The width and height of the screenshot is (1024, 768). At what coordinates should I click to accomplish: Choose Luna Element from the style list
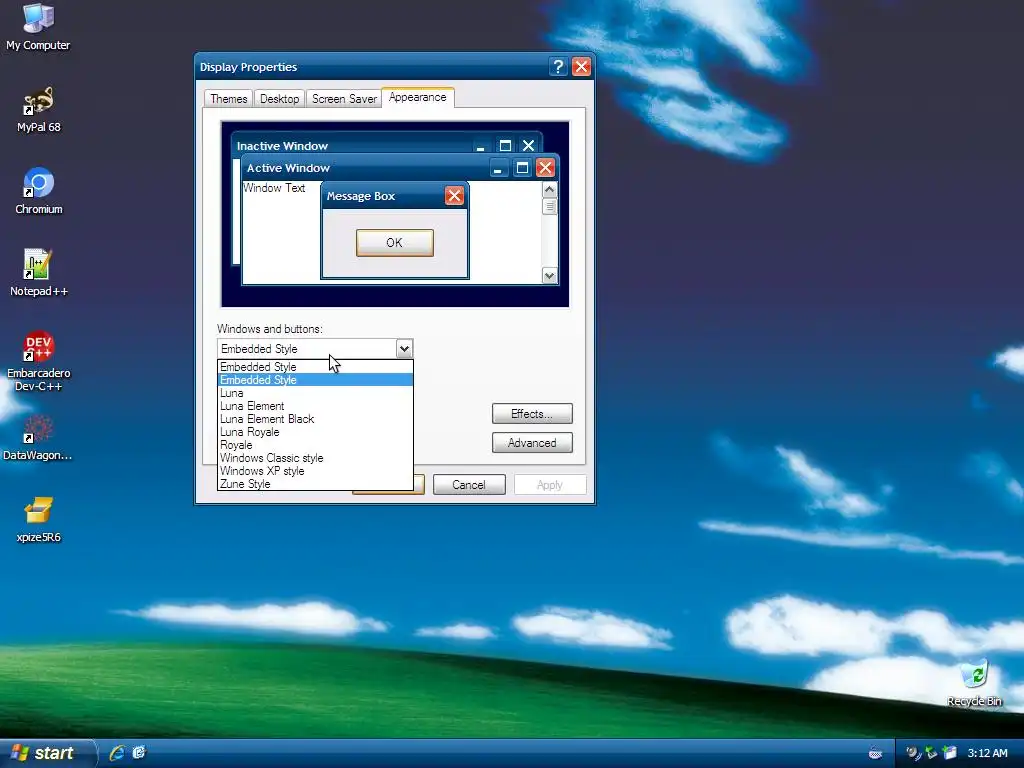pyautogui.click(x=315, y=406)
